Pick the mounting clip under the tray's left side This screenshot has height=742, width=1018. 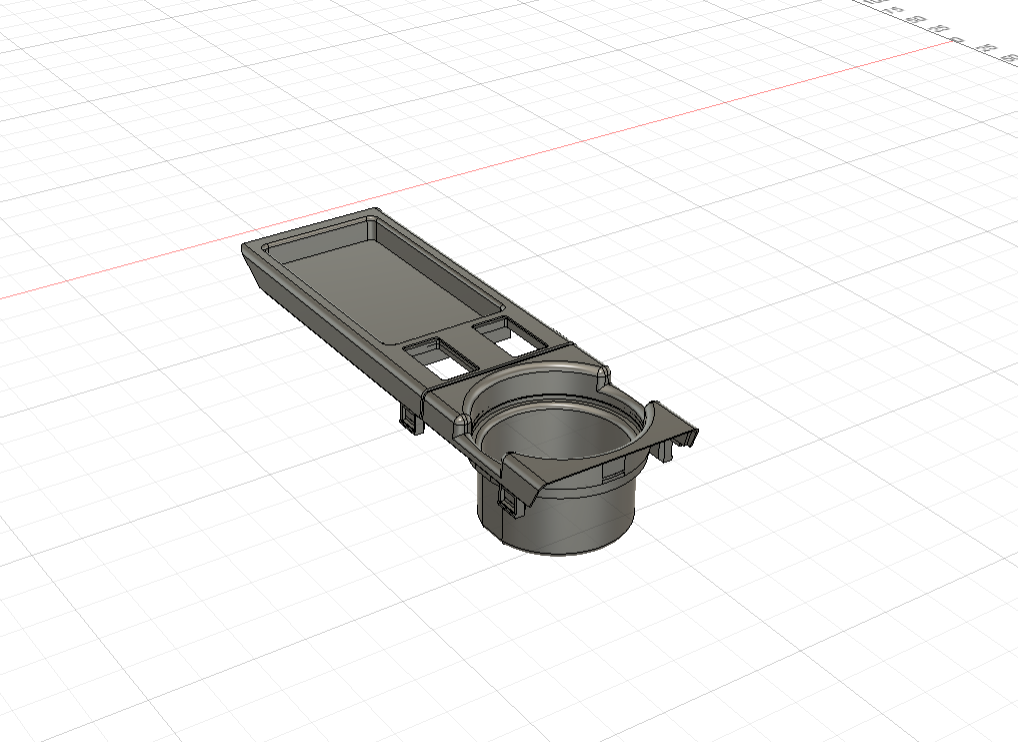(411, 419)
